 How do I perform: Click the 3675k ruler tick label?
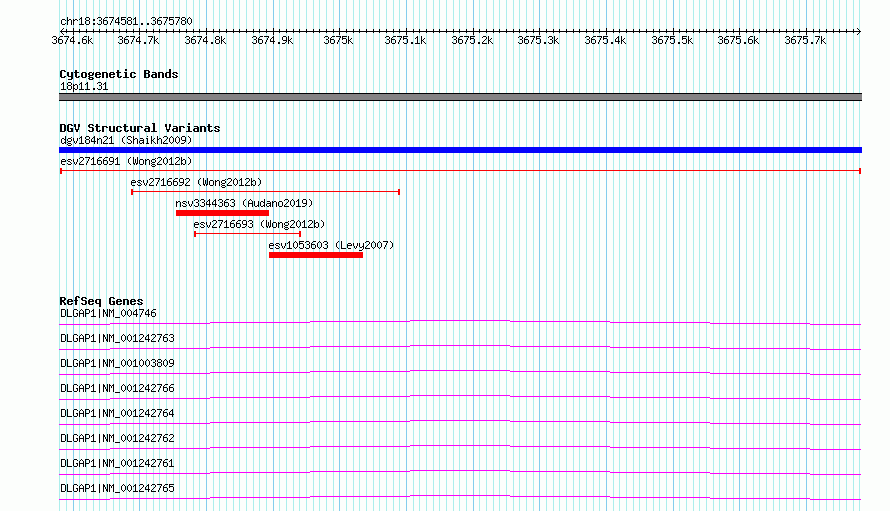(x=338, y=40)
